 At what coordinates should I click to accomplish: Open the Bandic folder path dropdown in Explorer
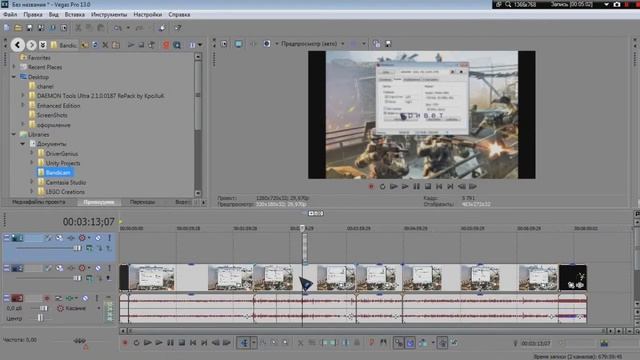[64, 45]
